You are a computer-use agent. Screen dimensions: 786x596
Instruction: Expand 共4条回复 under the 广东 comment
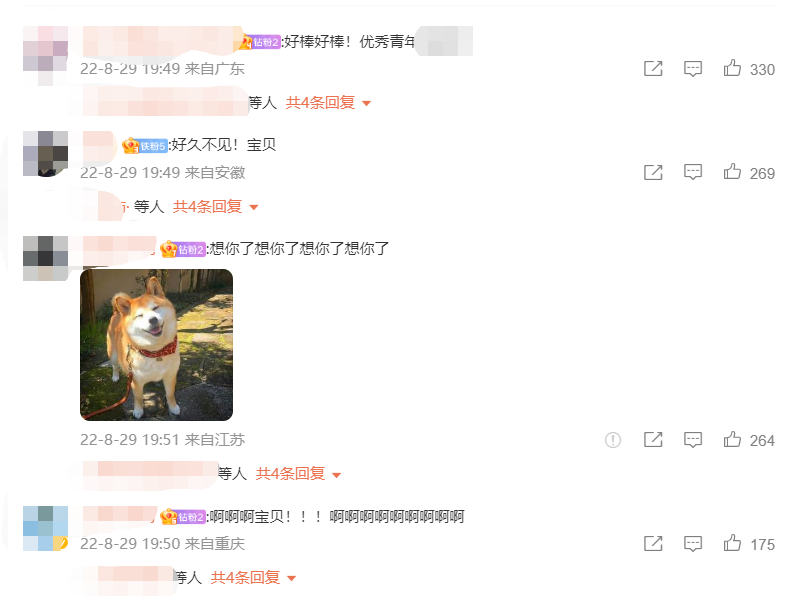328,103
